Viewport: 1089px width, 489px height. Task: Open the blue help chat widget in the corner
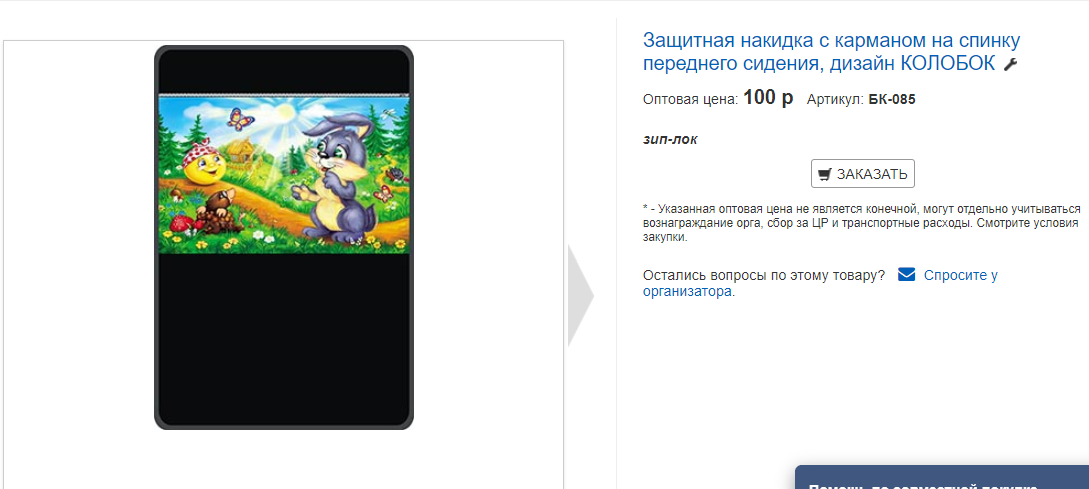tap(942, 478)
